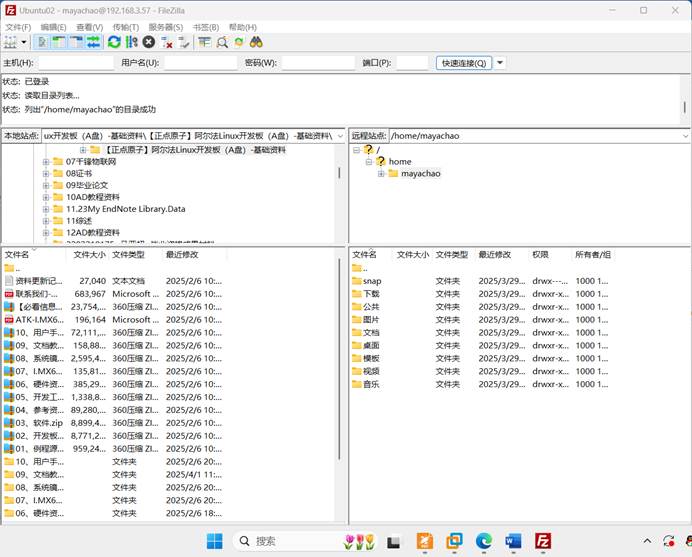Toggle transfer queue display
Viewport: 692px width, 557px height.
[x=94, y=42]
